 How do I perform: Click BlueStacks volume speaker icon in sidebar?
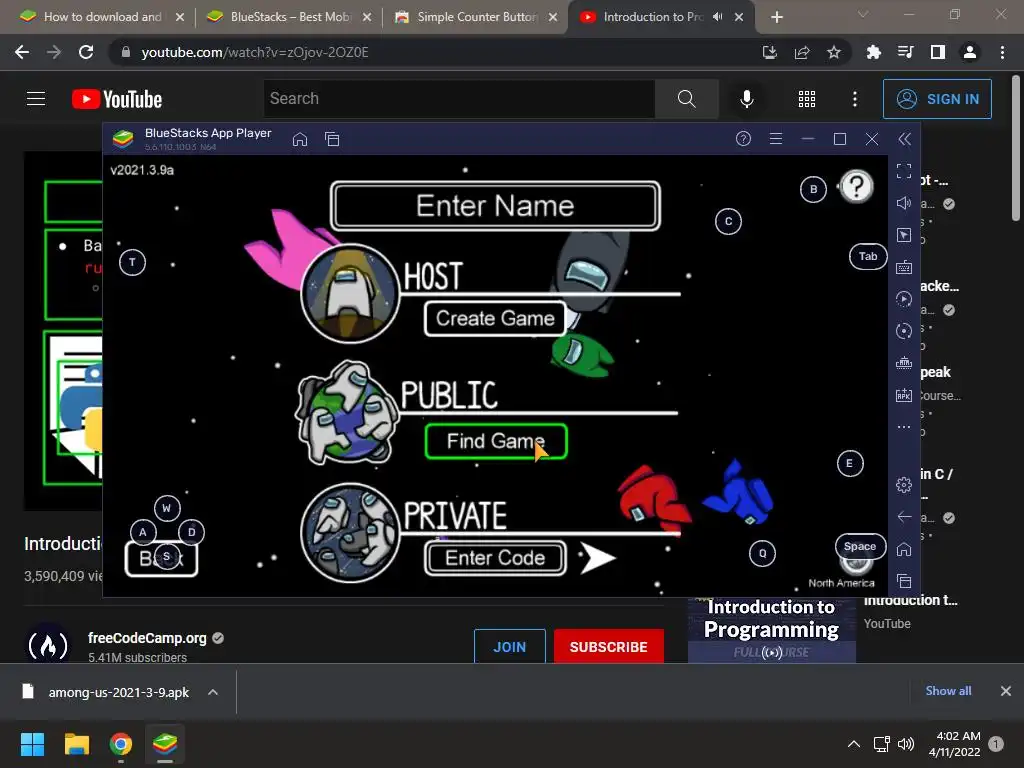904,203
